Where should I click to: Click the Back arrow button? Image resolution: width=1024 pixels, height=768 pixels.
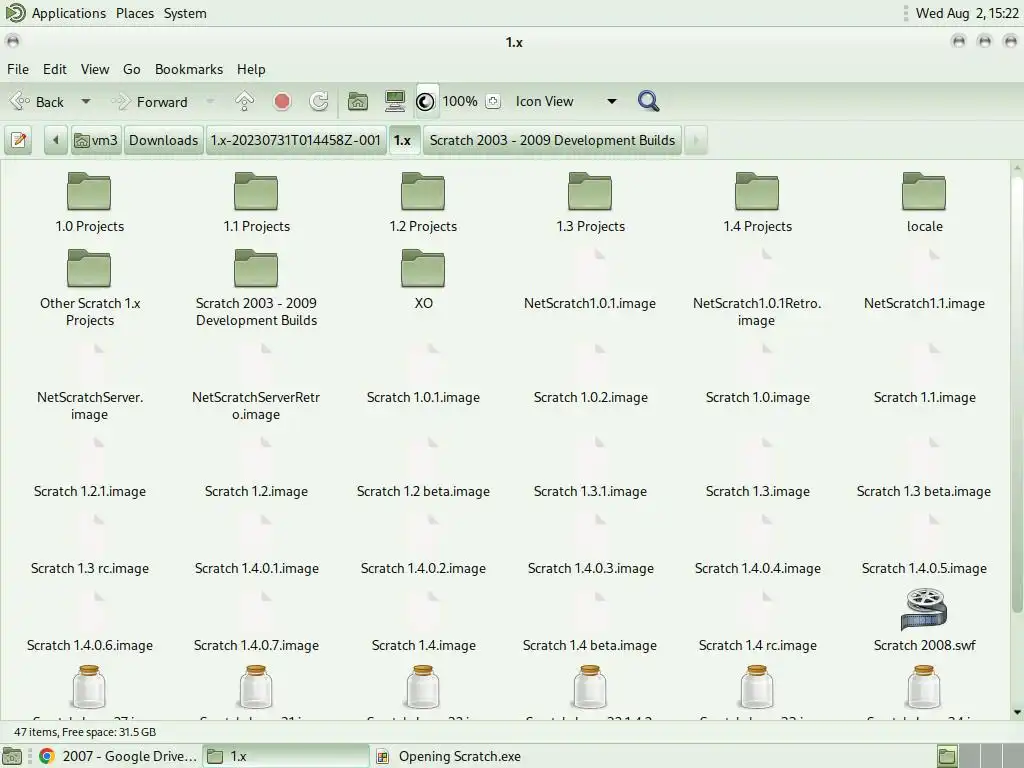(x=37, y=102)
